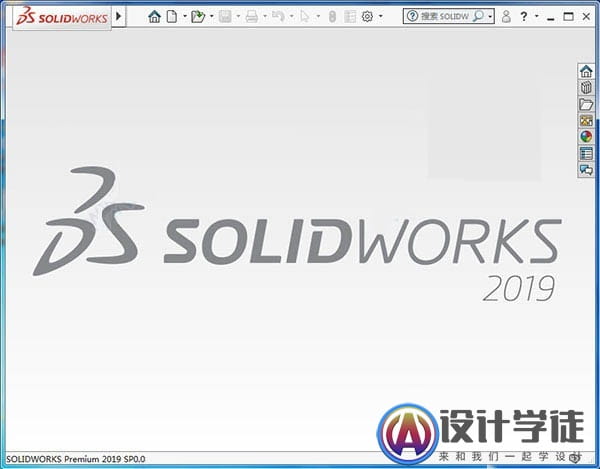Open Design Library tab in task pane
The image size is (600, 469).
pos(586,88)
